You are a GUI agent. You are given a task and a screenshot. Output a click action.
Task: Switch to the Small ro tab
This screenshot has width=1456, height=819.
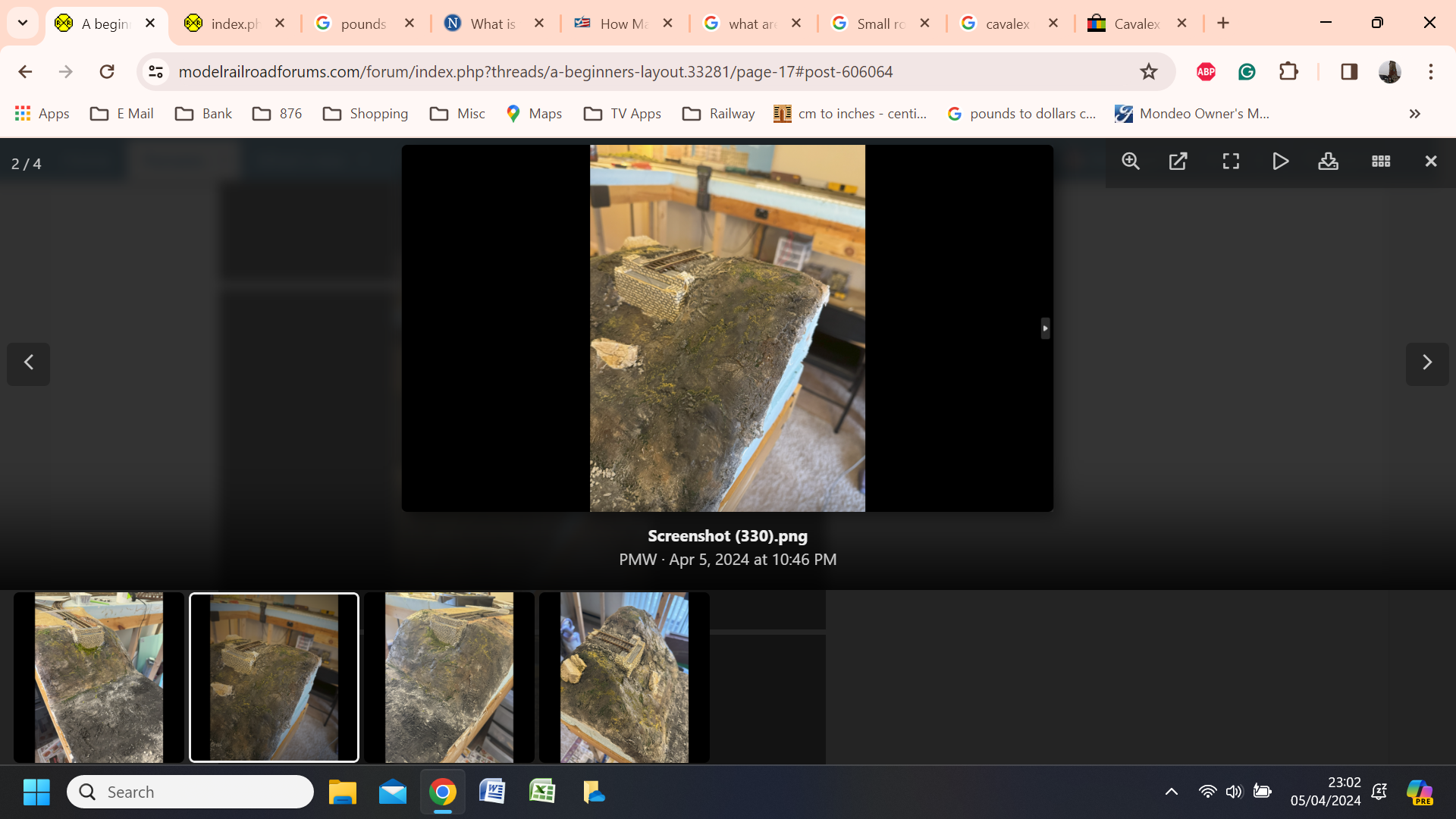[880, 24]
